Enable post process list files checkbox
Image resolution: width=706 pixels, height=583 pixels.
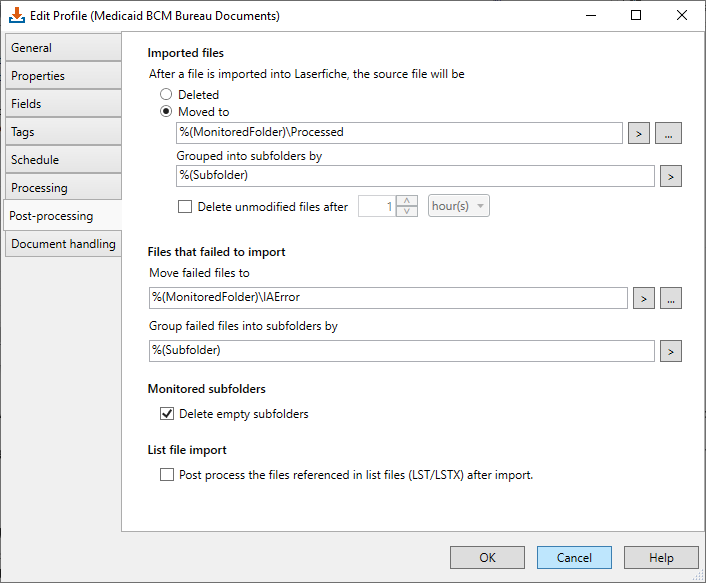pos(167,475)
